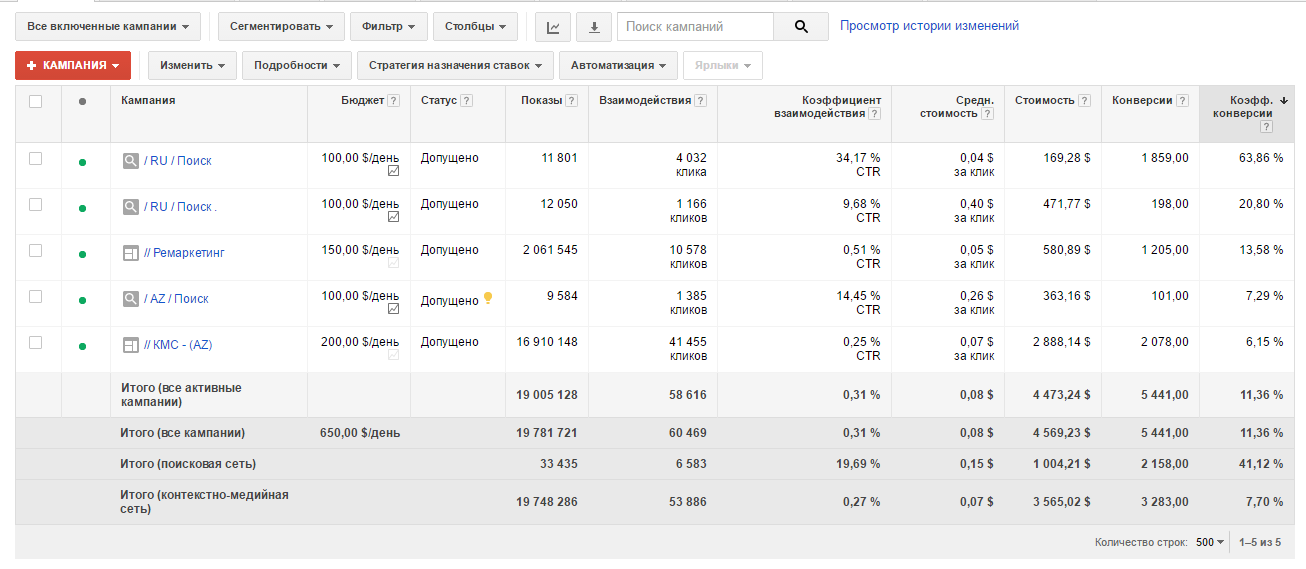Open the // КМС - (AZ) campaign link

pos(178,344)
